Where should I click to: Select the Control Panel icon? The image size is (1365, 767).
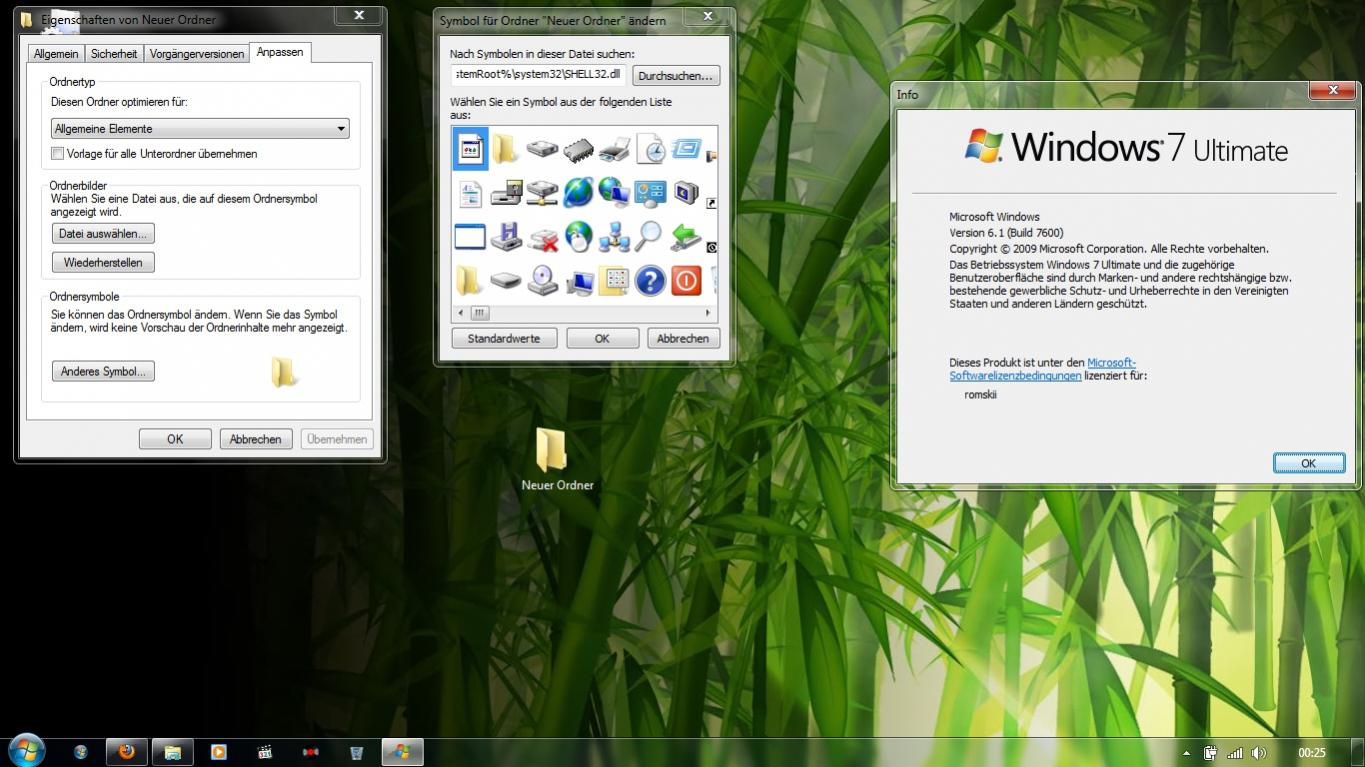pyautogui.click(x=651, y=193)
